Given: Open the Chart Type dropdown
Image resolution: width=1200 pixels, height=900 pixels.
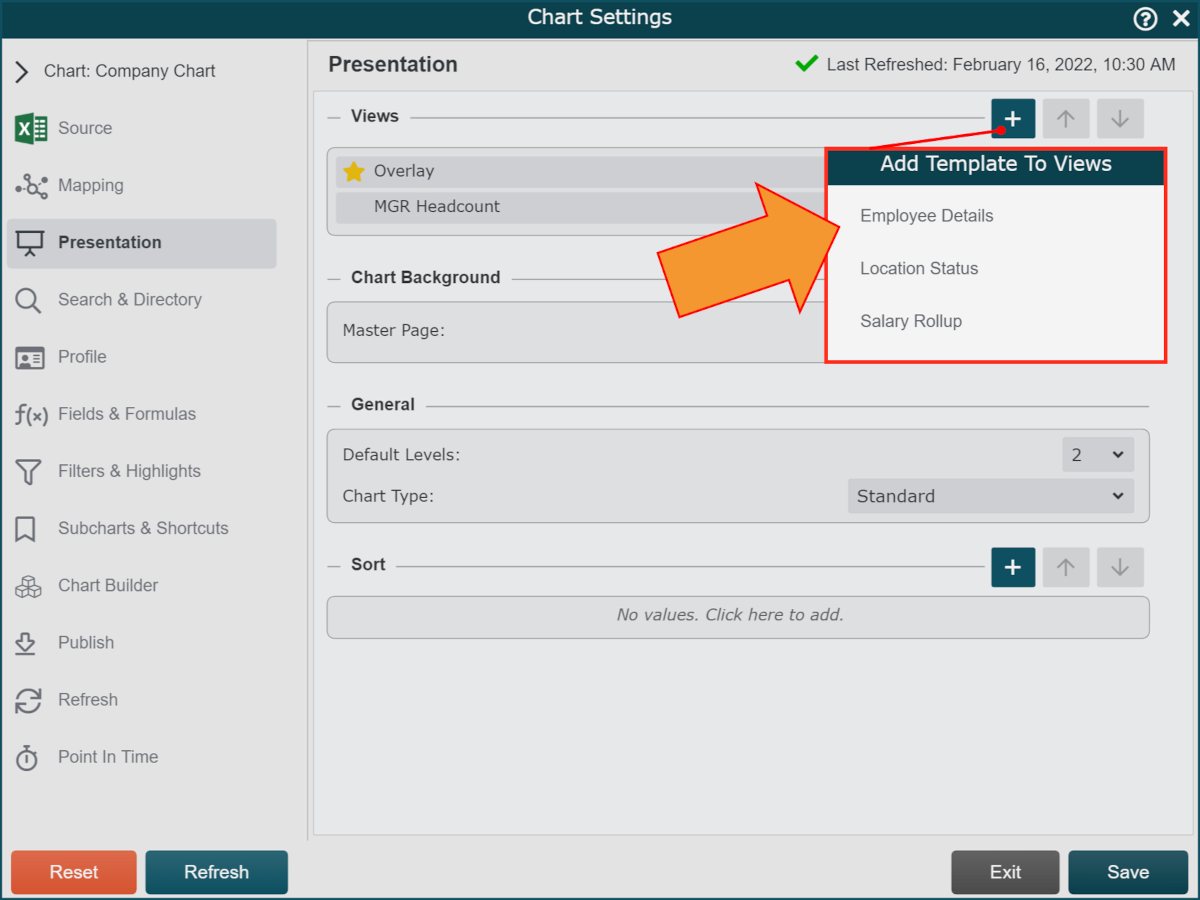Looking at the screenshot, I should tap(990, 496).
